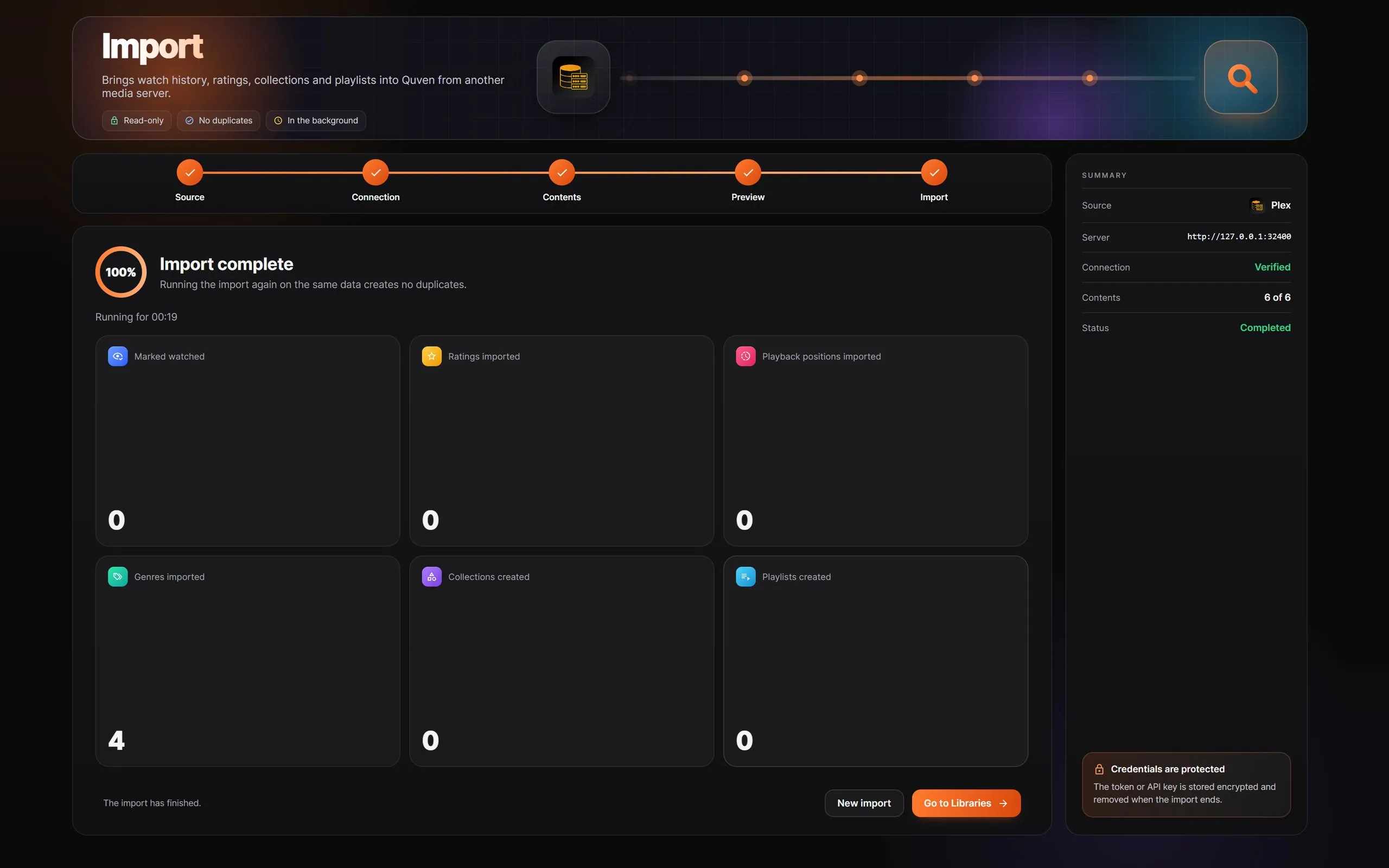Click the Playlists created count 0
This screenshot has width=1389, height=868.
click(x=744, y=740)
